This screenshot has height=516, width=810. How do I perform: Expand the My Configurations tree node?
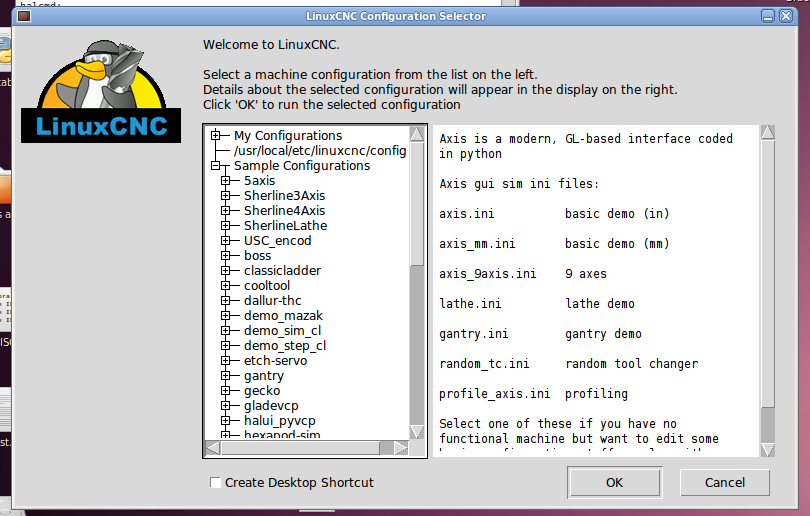[x=215, y=135]
